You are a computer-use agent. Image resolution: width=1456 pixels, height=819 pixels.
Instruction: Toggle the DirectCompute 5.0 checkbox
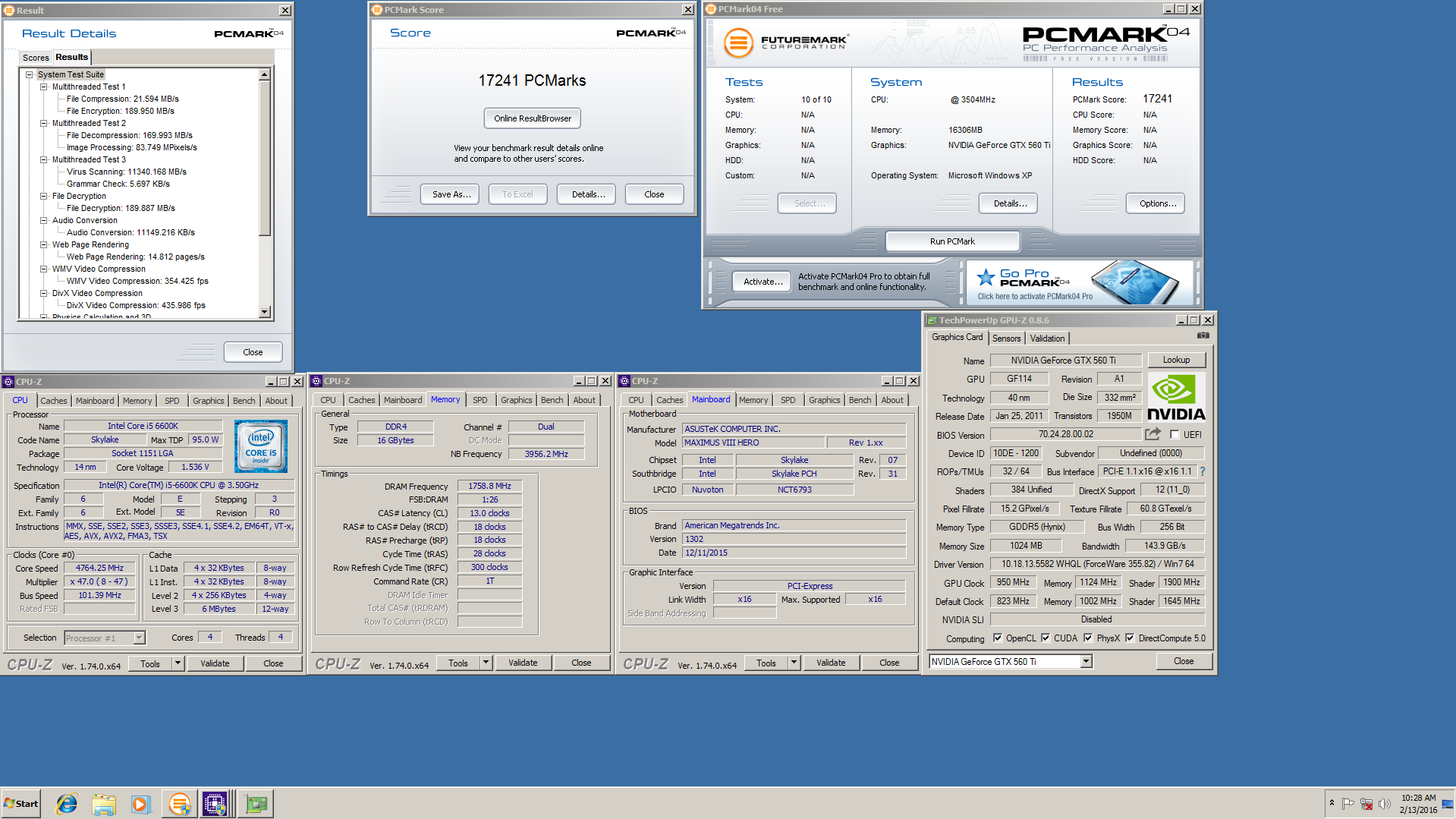(x=1130, y=638)
